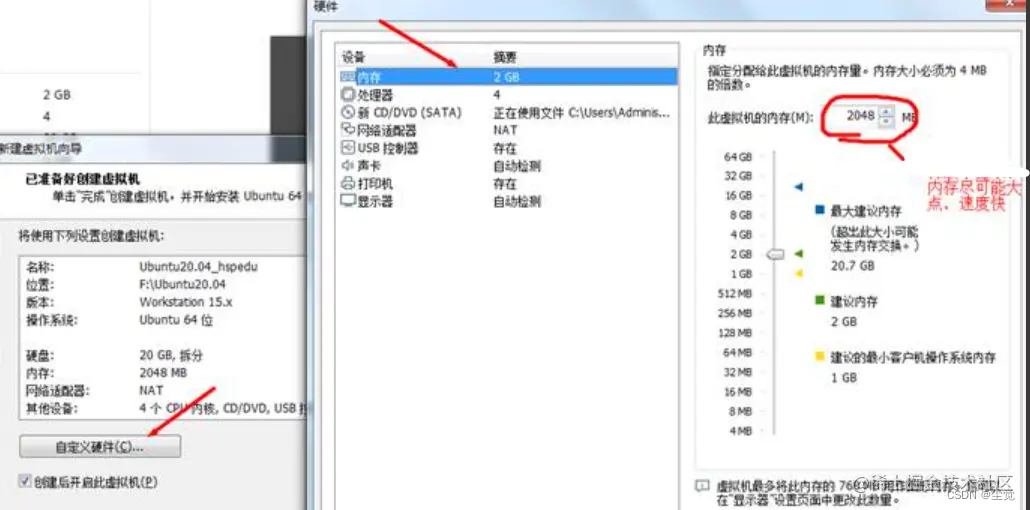Click Workstation 15.x version in wizard summary
The height and width of the screenshot is (510, 1030).
click(x=186, y=302)
